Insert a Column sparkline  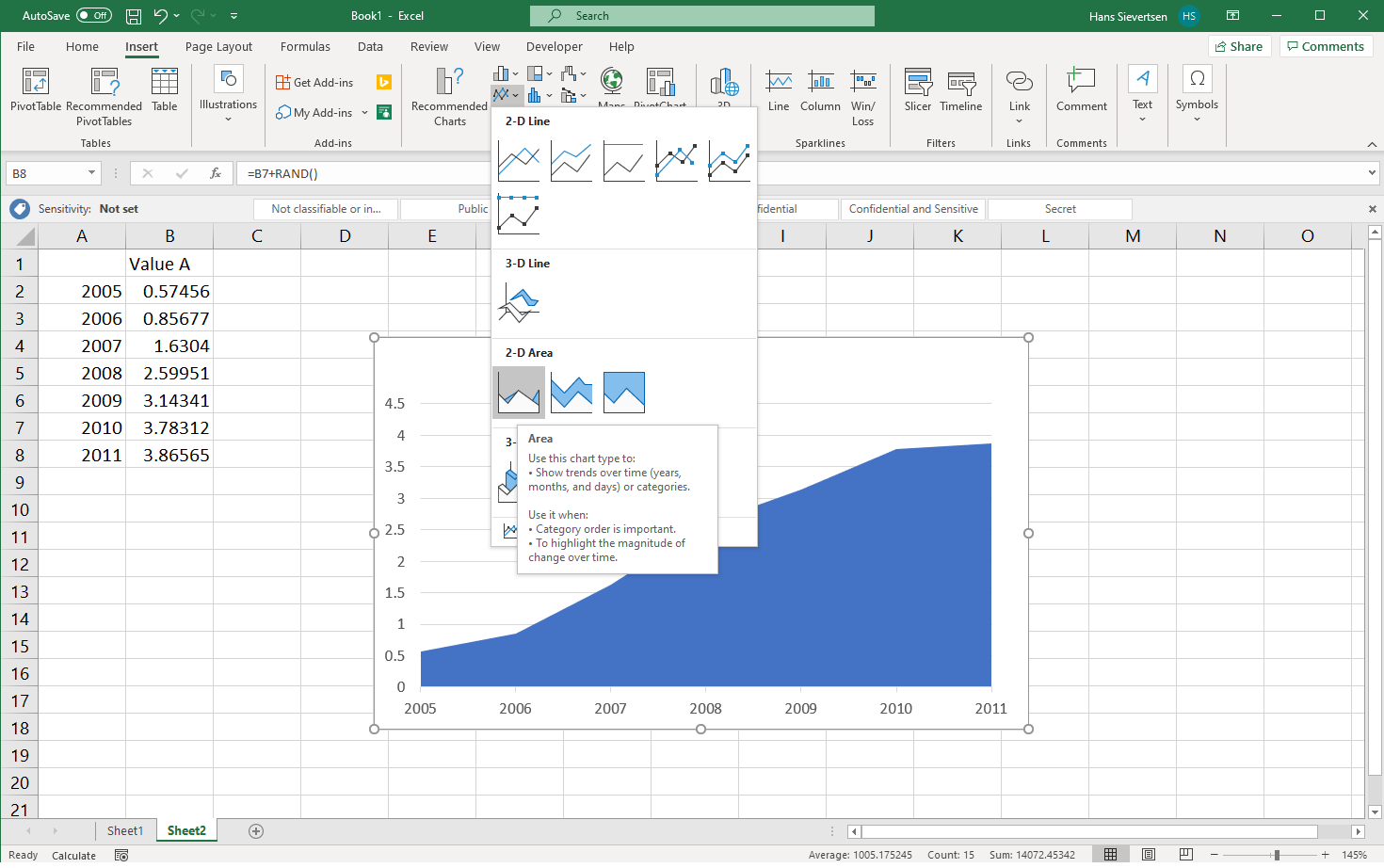click(820, 90)
